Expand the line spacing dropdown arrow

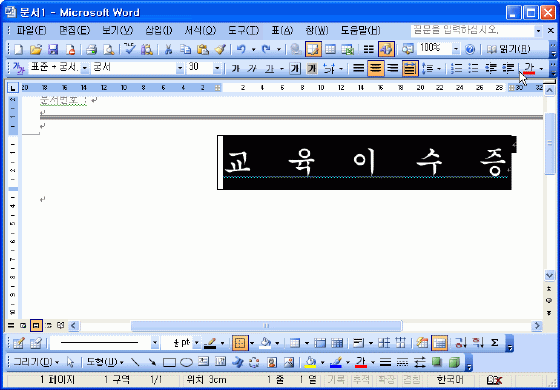tap(439, 68)
